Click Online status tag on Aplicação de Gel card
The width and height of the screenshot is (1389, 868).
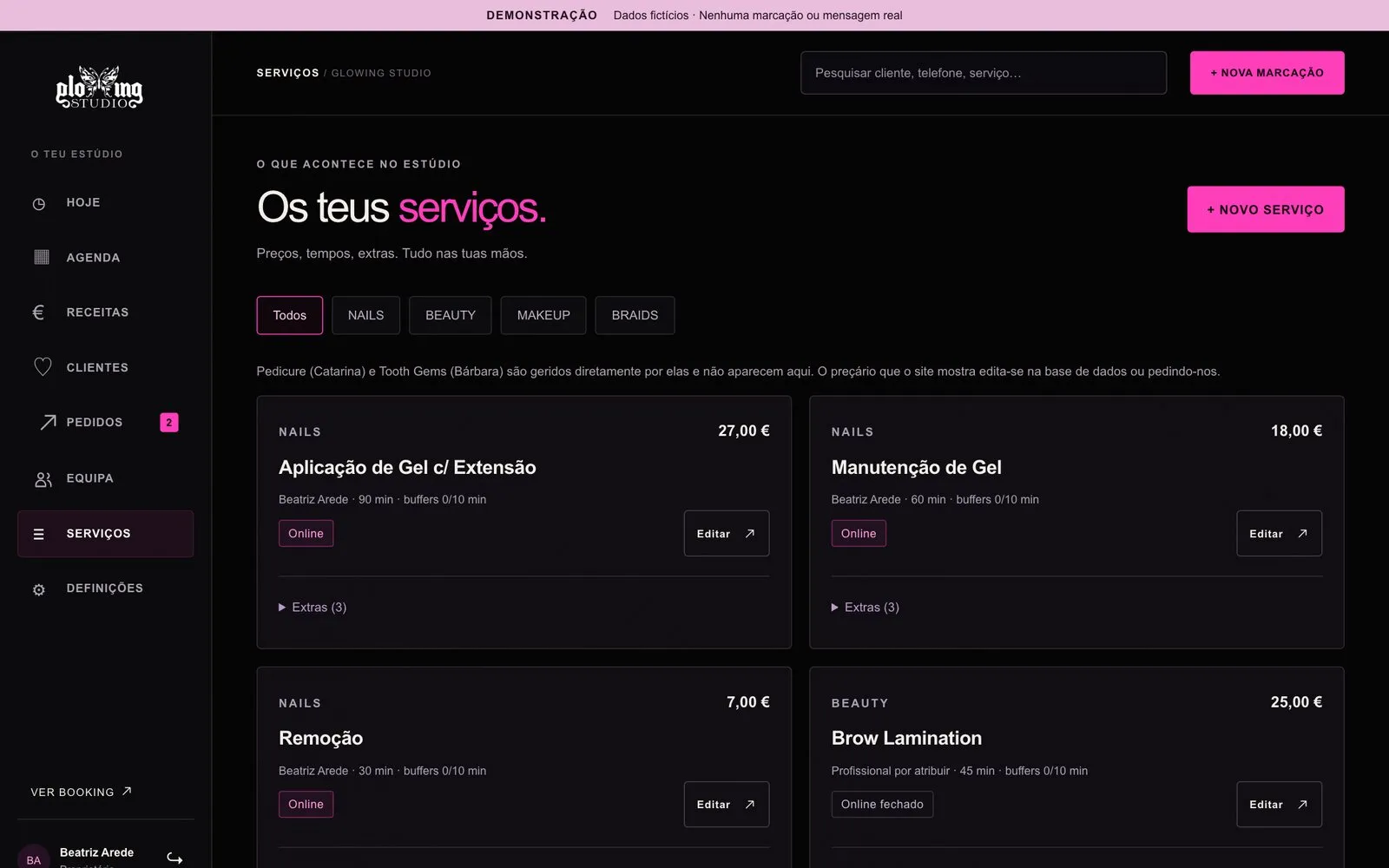tap(306, 534)
